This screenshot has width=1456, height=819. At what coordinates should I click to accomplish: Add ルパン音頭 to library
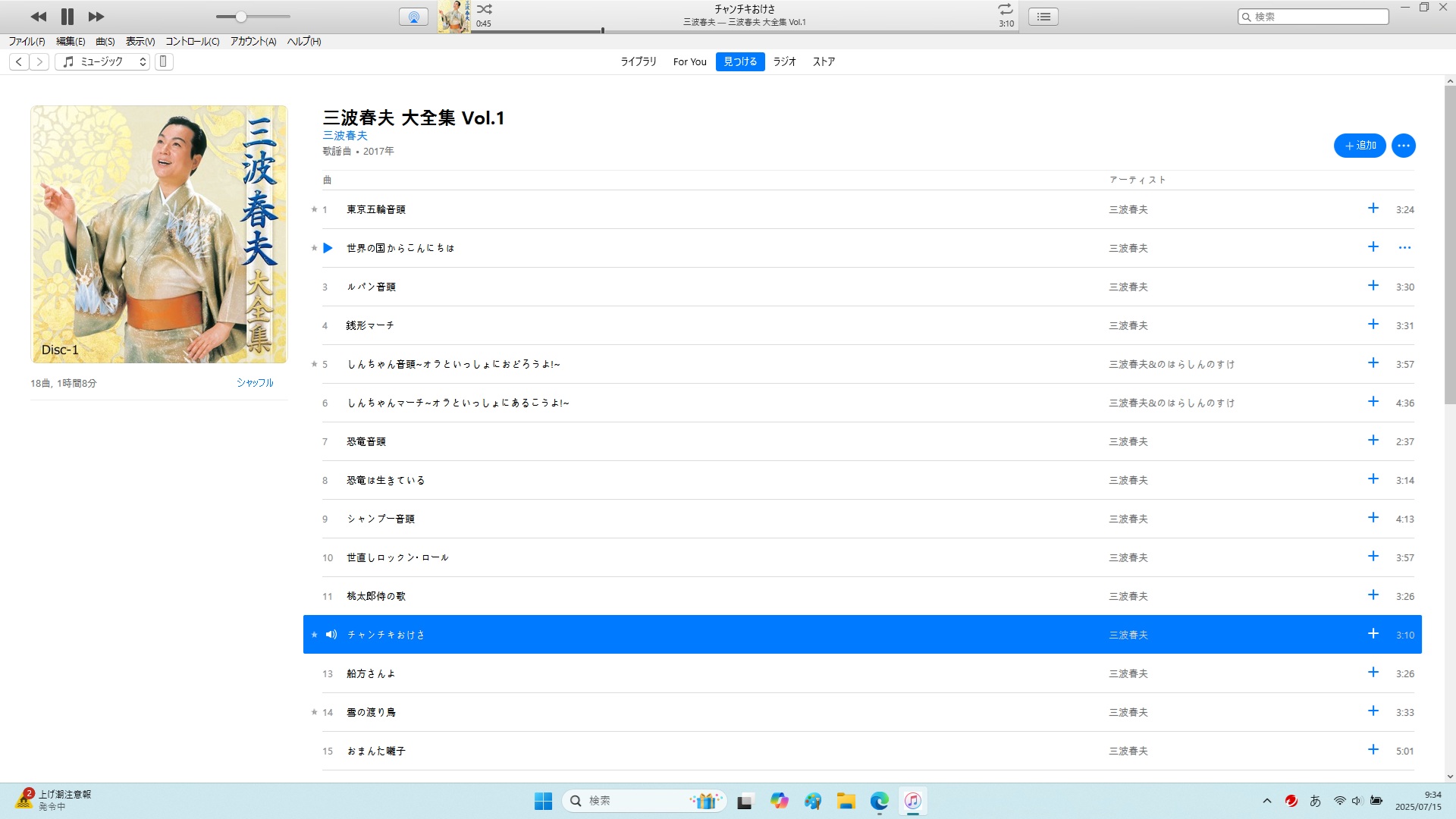pyautogui.click(x=1373, y=286)
